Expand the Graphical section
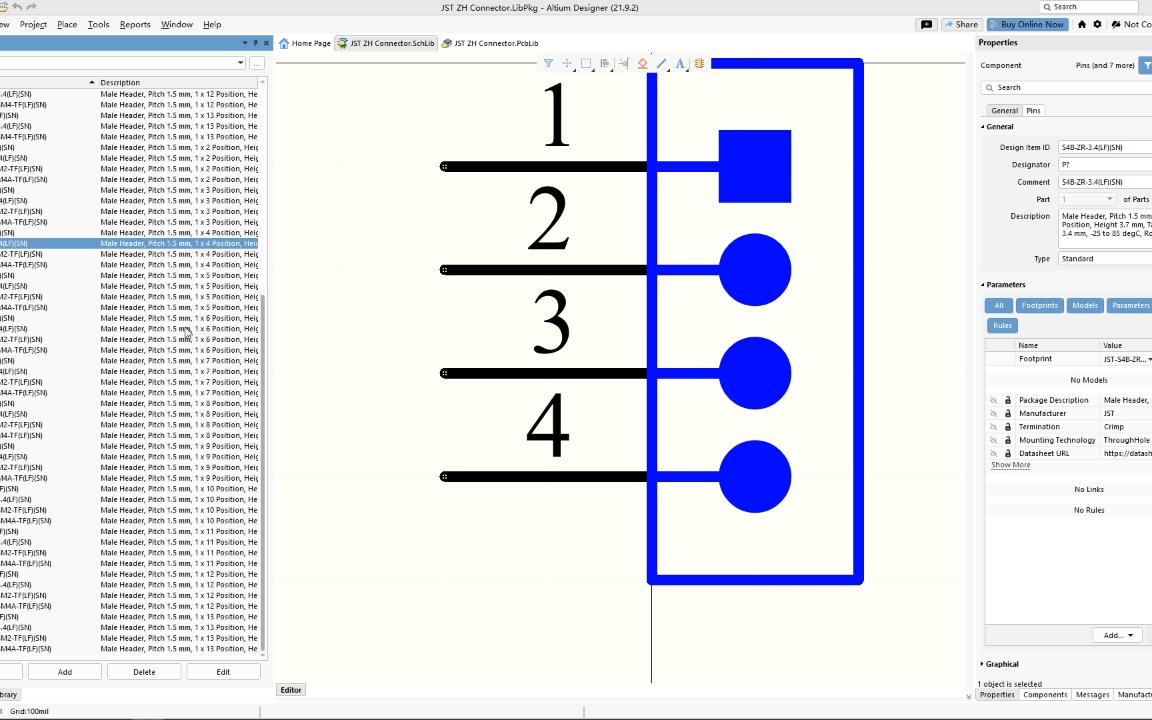The width and height of the screenshot is (1152, 720). [983, 664]
